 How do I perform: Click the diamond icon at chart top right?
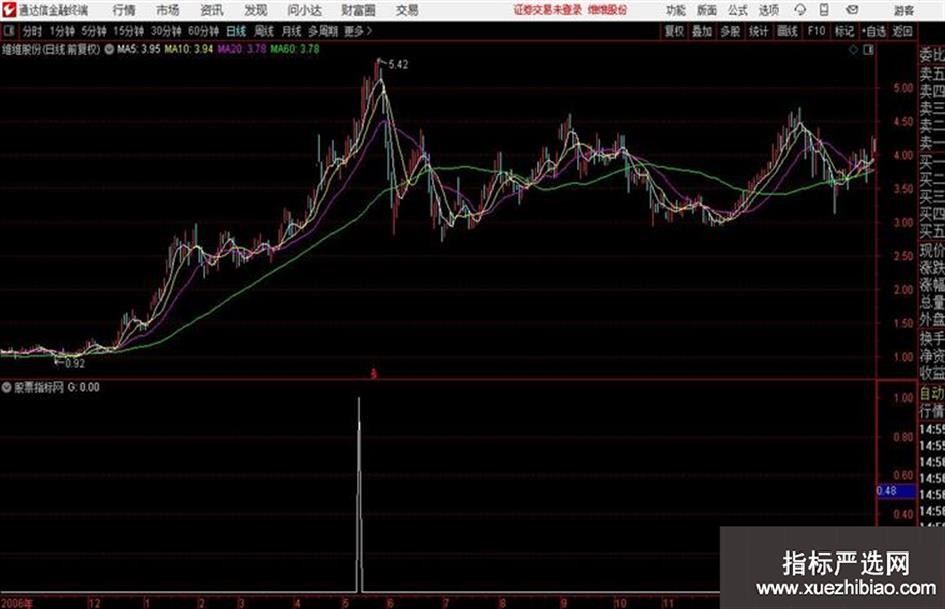[853, 50]
